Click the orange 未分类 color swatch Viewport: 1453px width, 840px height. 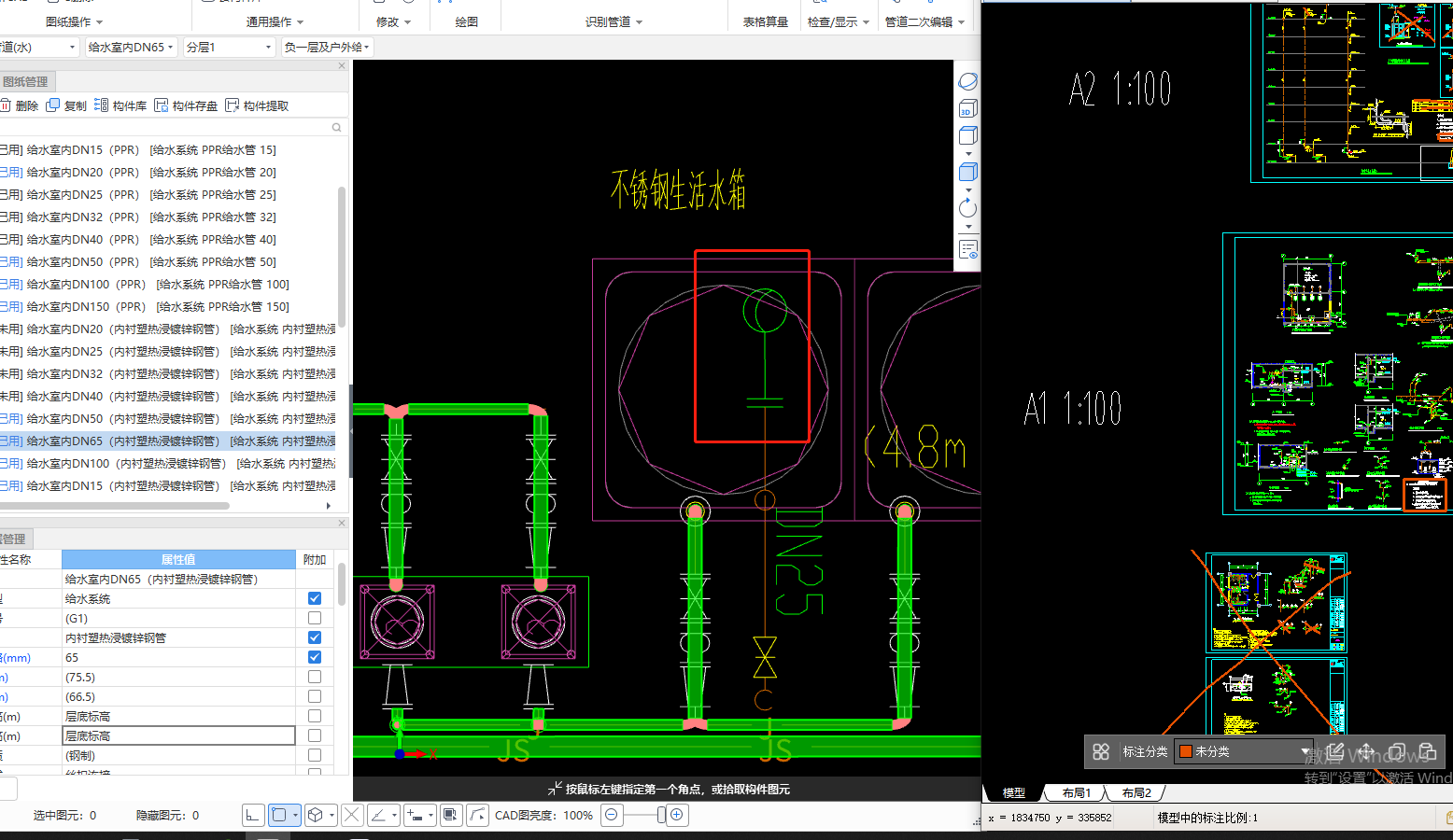pyautogui.click(x=1185, y=751)
